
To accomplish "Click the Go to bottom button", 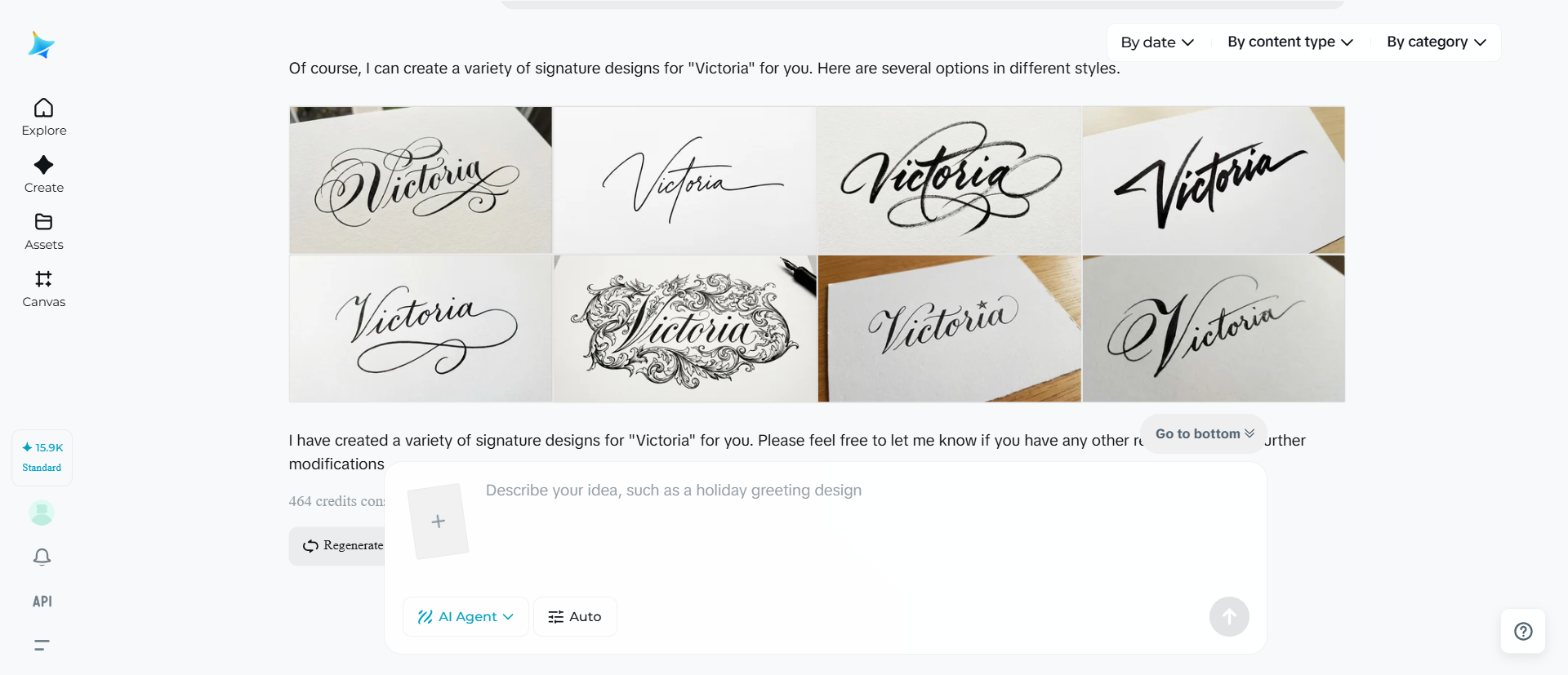I will click(x=1204, y=433).
